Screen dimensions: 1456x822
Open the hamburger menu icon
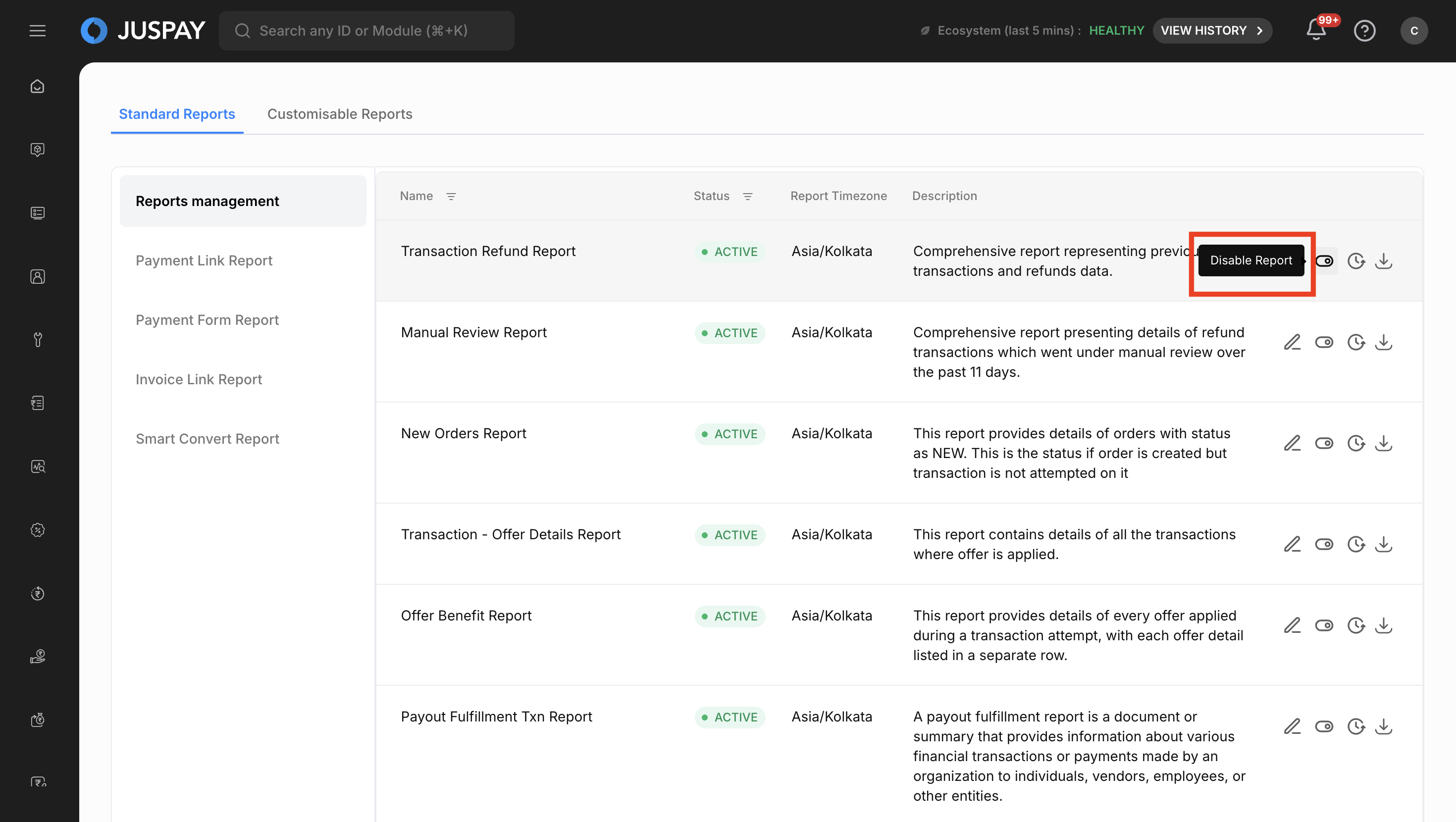pyautogui.click(x=37, y=31)
